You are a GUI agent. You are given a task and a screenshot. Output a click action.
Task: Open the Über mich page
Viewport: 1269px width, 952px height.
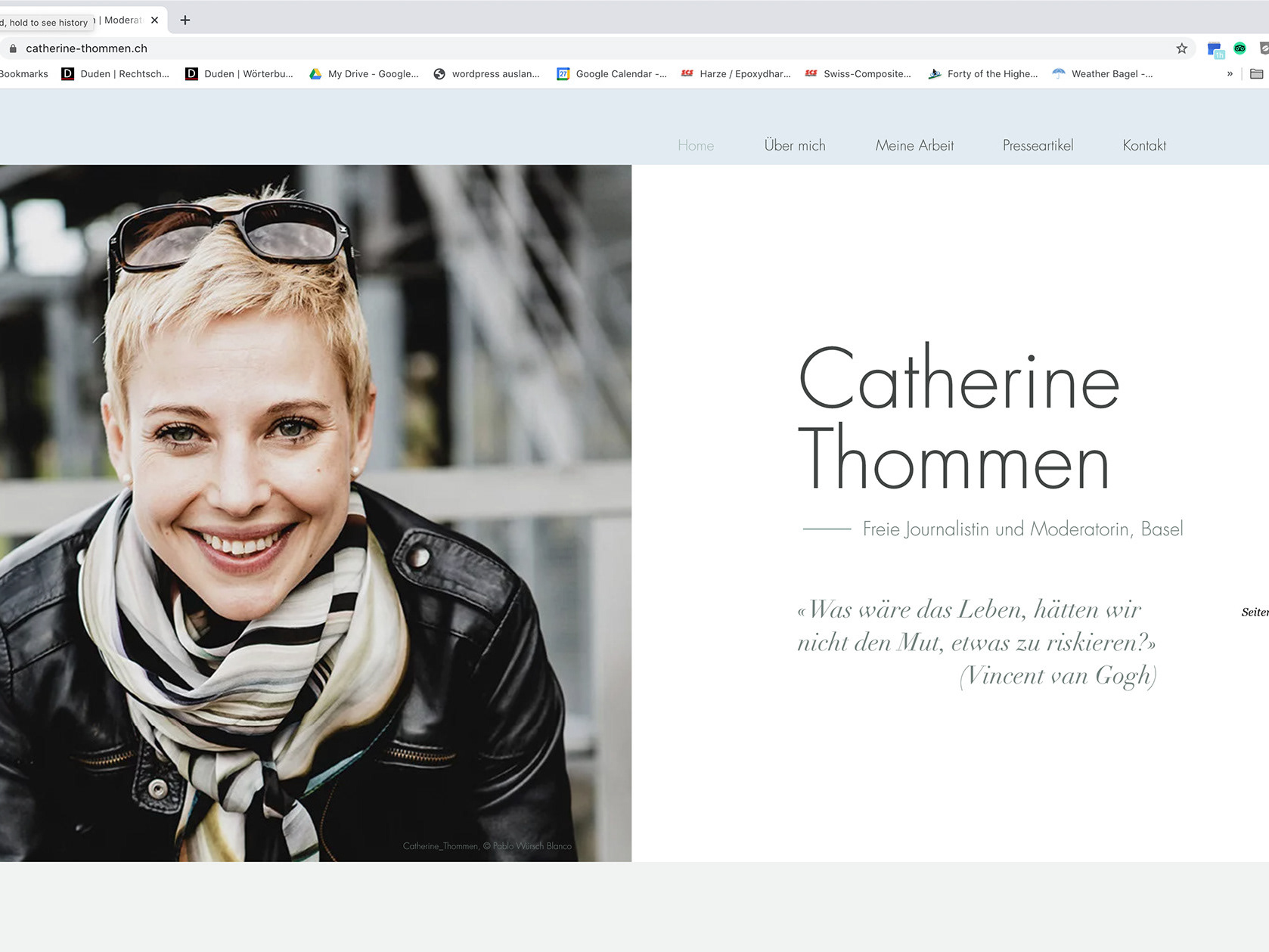point(795,145)
